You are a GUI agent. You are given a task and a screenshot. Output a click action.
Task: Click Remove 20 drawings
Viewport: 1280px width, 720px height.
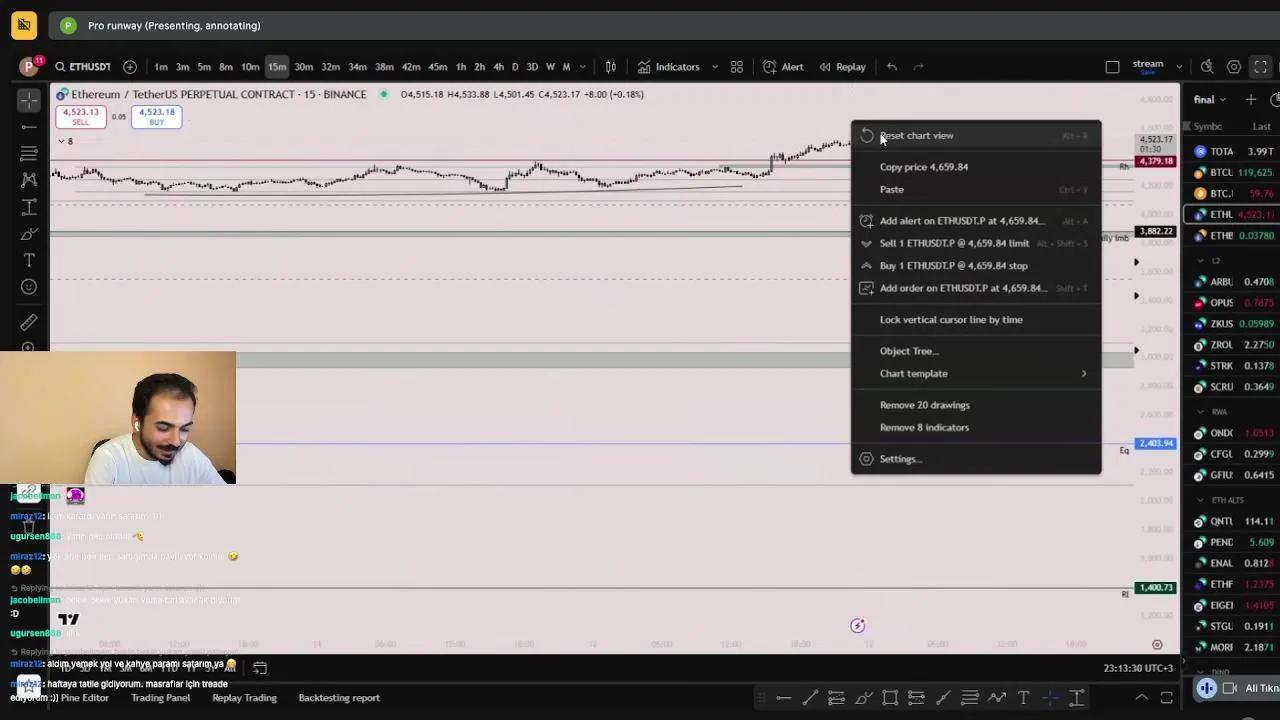[976, 405]
